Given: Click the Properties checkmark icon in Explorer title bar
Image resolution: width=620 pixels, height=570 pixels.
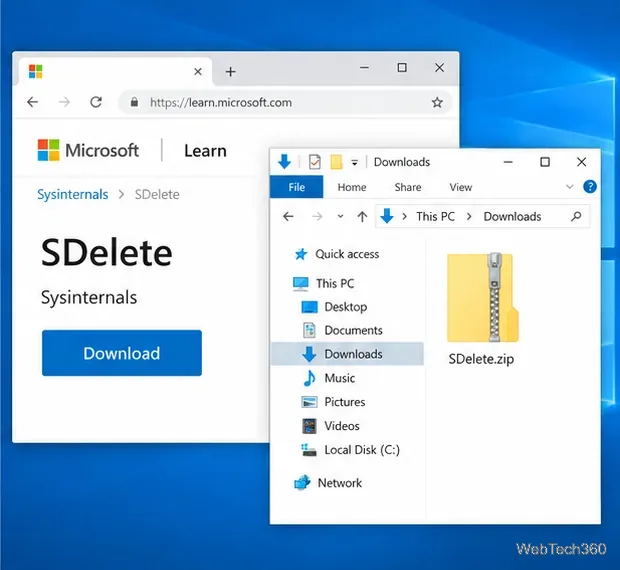Looking at the screenshot, I should point(314,162).
